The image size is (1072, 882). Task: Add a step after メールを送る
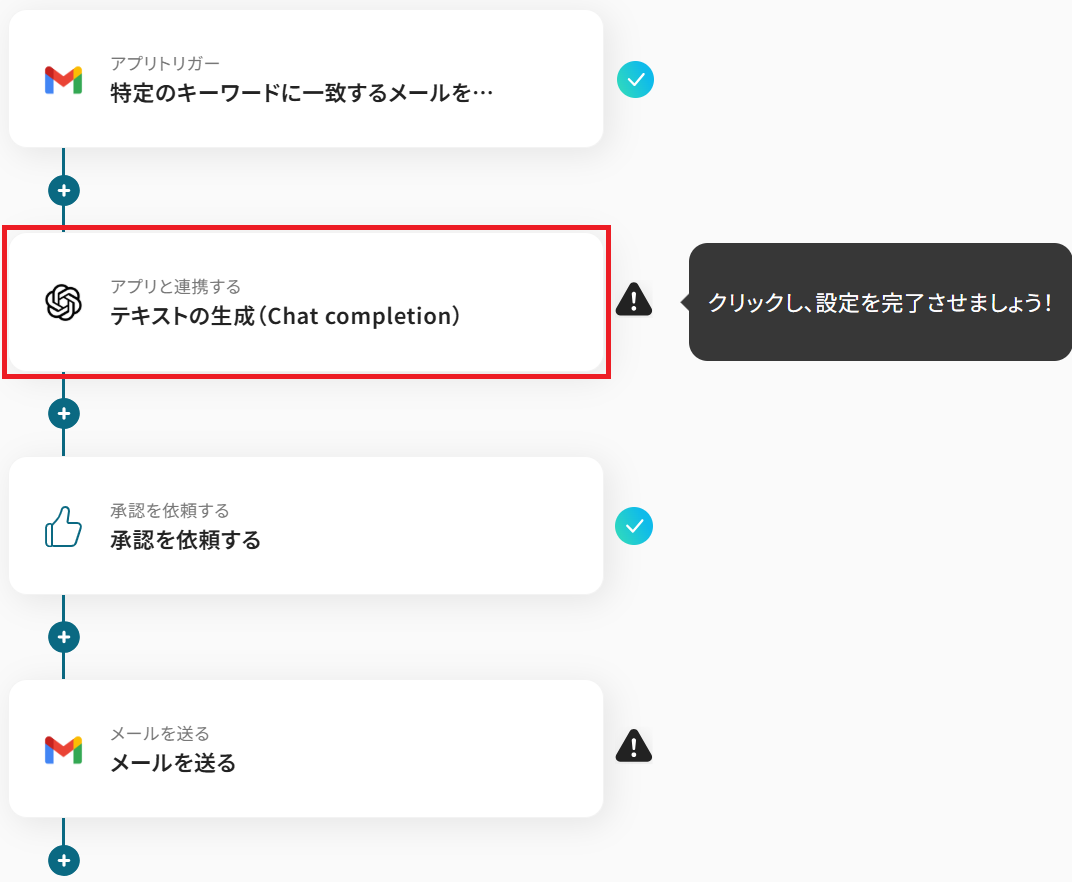tap(64, 859)
